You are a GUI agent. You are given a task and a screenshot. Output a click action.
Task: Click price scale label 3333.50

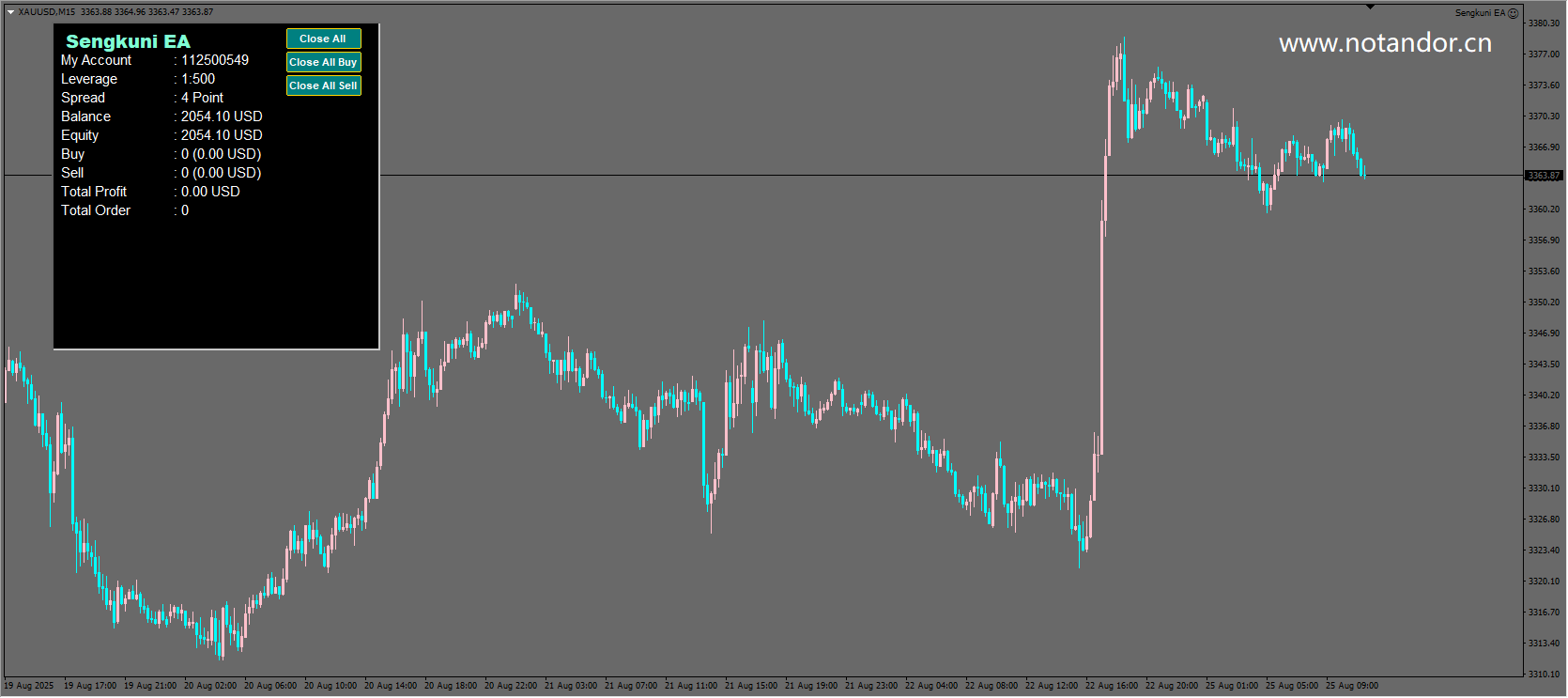click(1544, 458)
